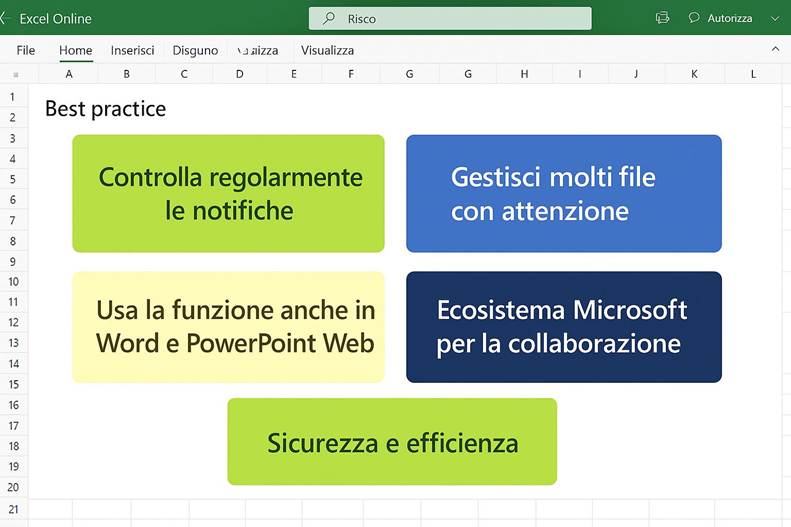Select row 9 header

tap(13, 262)
